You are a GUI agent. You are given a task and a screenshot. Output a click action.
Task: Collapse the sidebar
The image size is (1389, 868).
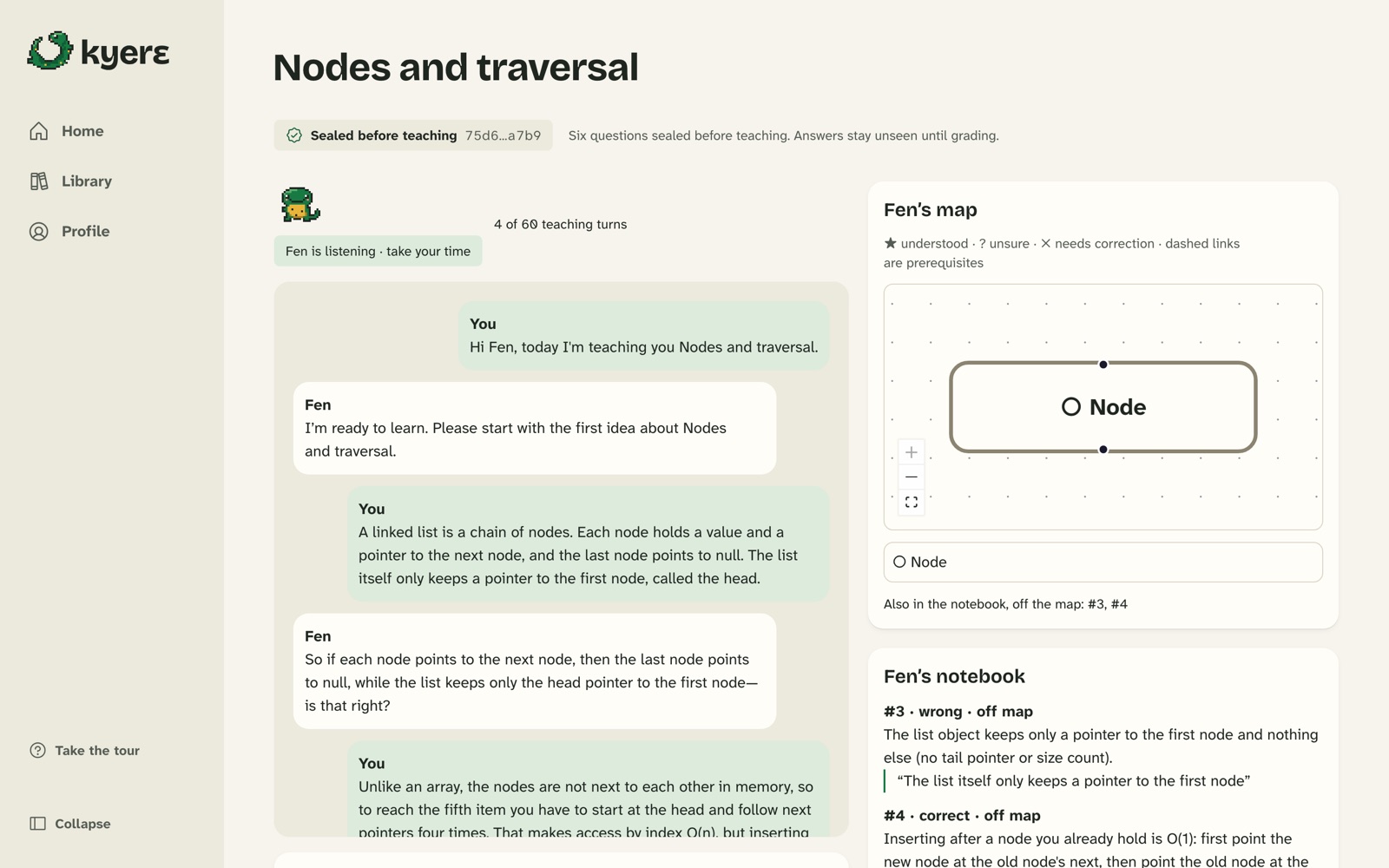(x=70, y=824)
